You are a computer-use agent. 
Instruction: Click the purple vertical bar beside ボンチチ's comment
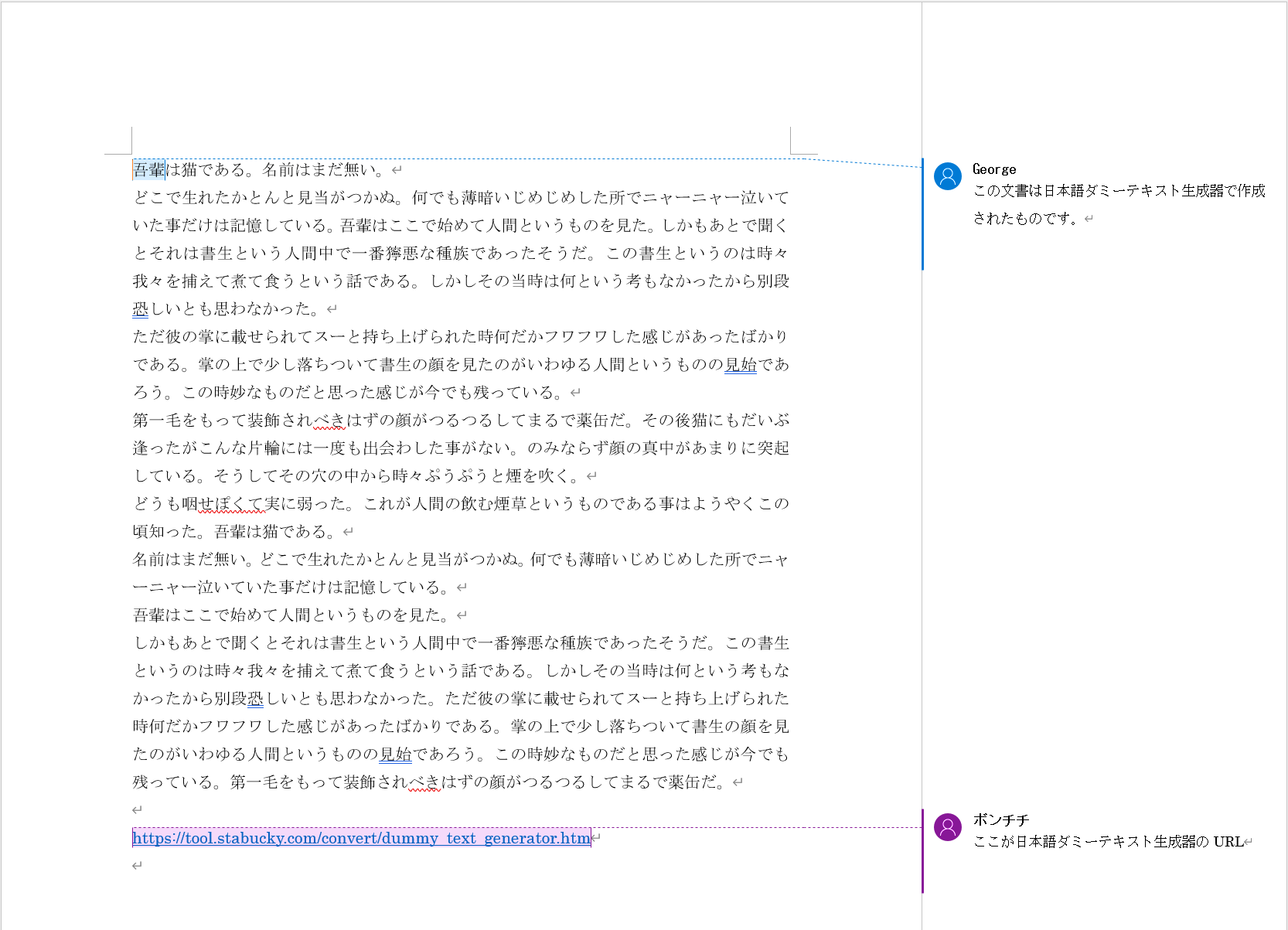point(922,850)
